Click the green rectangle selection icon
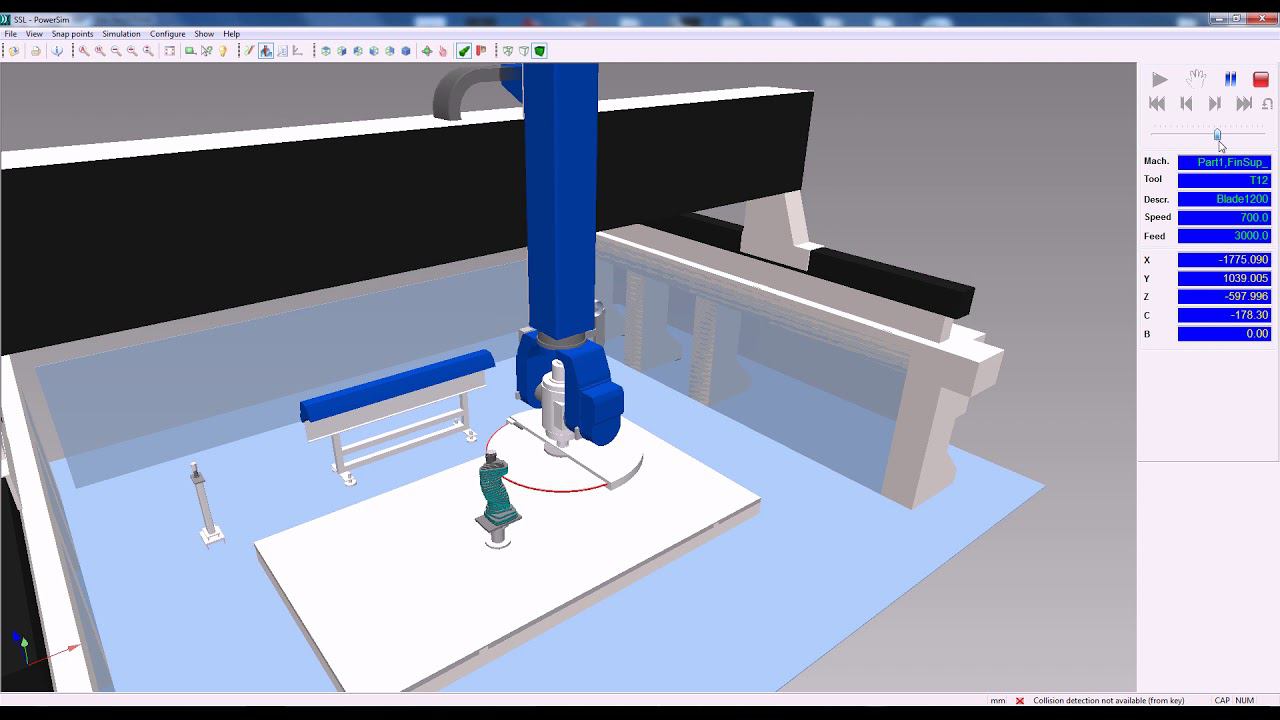 pyautogui.click(x=190, y=51)
